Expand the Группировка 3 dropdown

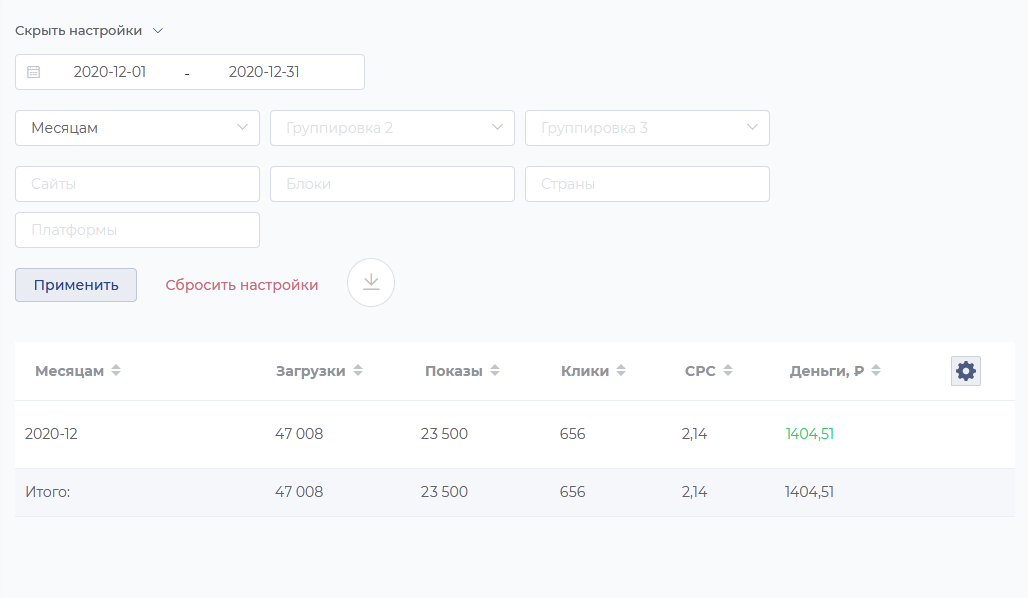coord(647,128)
